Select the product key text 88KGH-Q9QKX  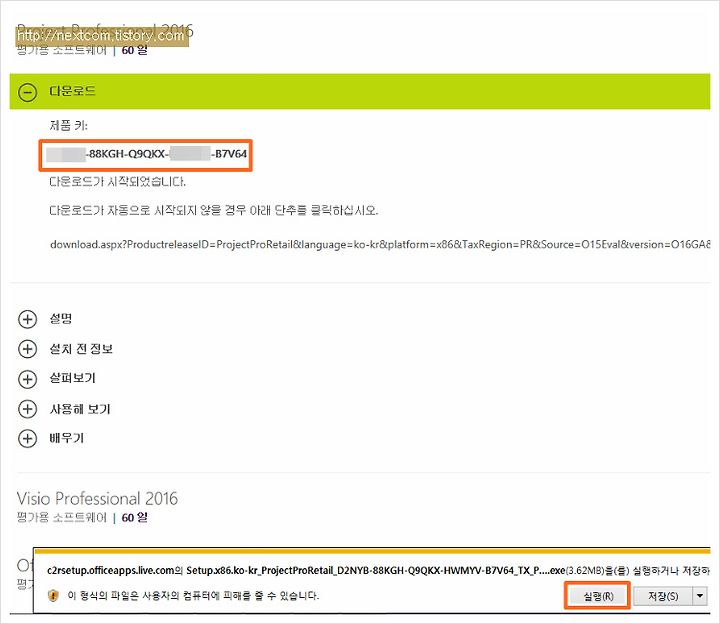[127, 154]
